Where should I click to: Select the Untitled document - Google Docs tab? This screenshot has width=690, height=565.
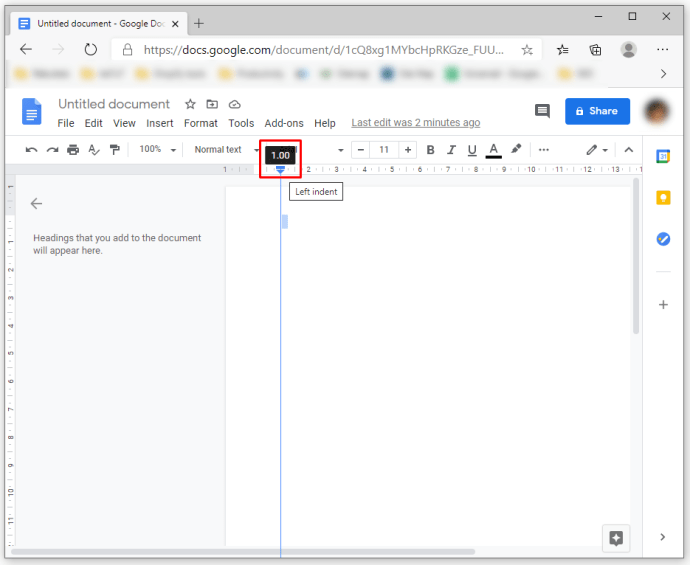pos(99,24)
